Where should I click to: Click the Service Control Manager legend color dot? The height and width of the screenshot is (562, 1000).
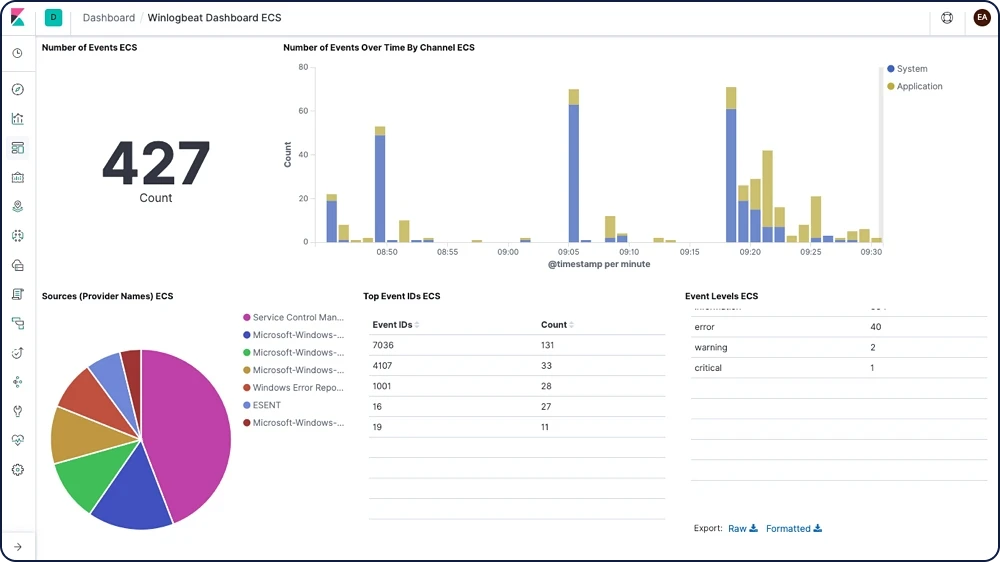click(x=246, y=318)
